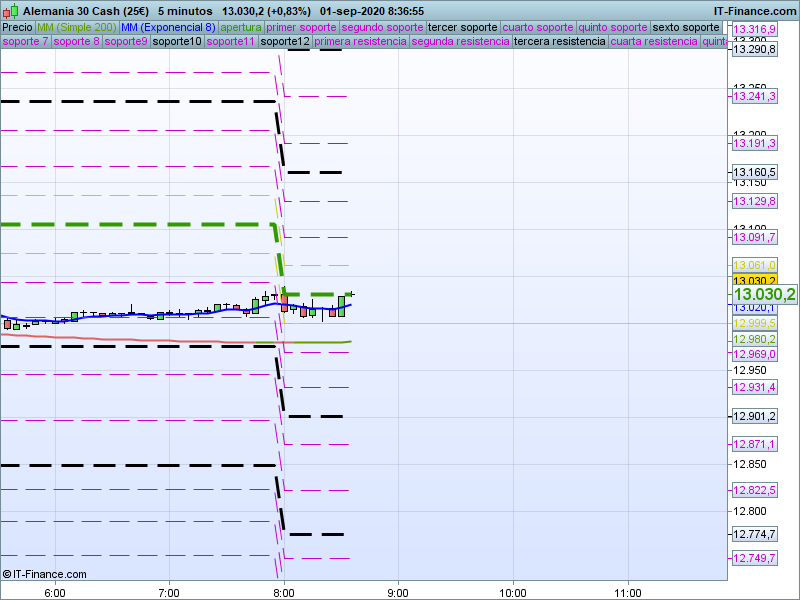Image resolution: width=800 pixels, height=600 pixels.
Task: Open the soporte12 indicator label
Action: (284, 42)
